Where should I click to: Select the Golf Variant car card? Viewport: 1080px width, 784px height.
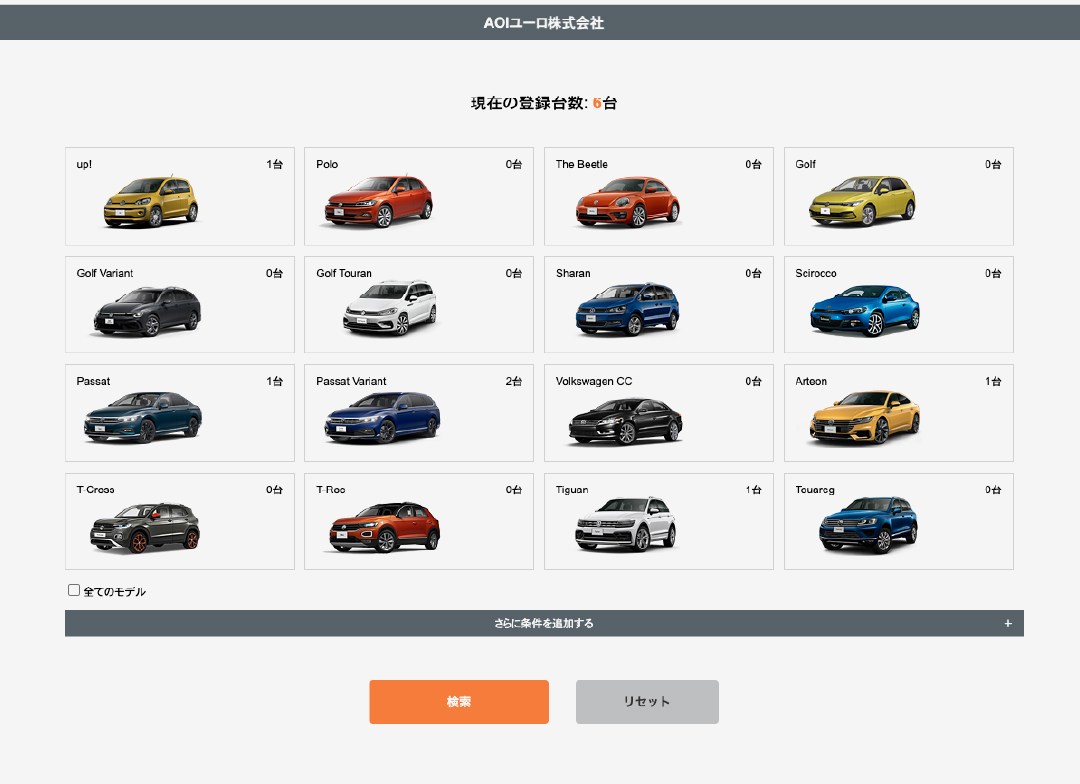point(180,305)
